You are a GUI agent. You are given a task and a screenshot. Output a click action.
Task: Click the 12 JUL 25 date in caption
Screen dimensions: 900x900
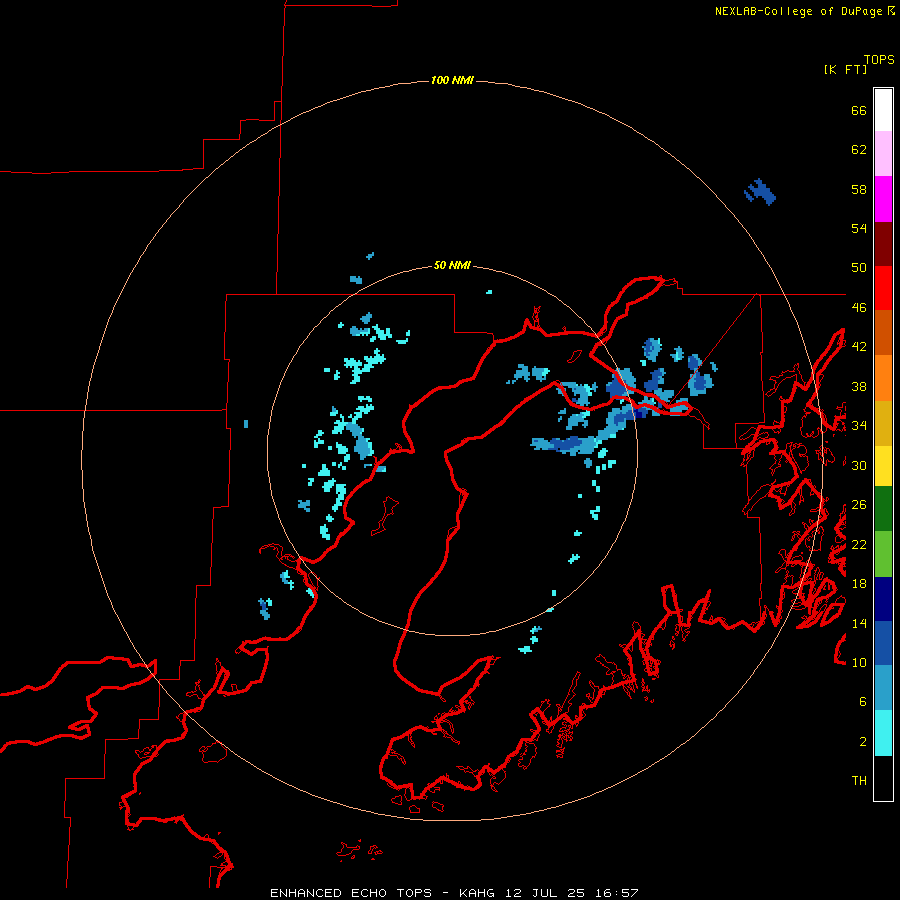coord(545,893)
